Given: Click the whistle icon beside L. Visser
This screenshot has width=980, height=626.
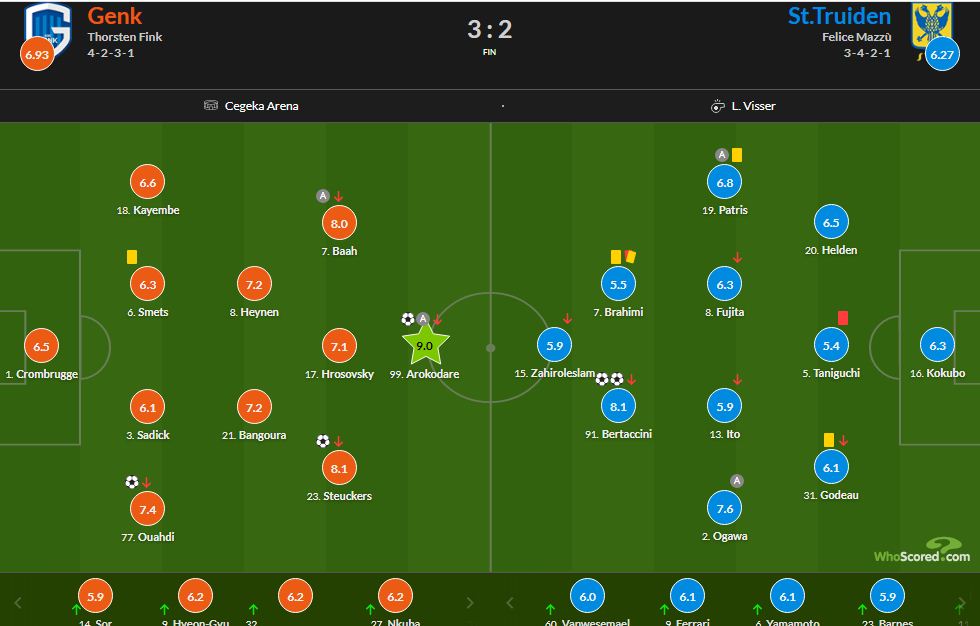Looking at the screenshot, I should click(717, 105).
